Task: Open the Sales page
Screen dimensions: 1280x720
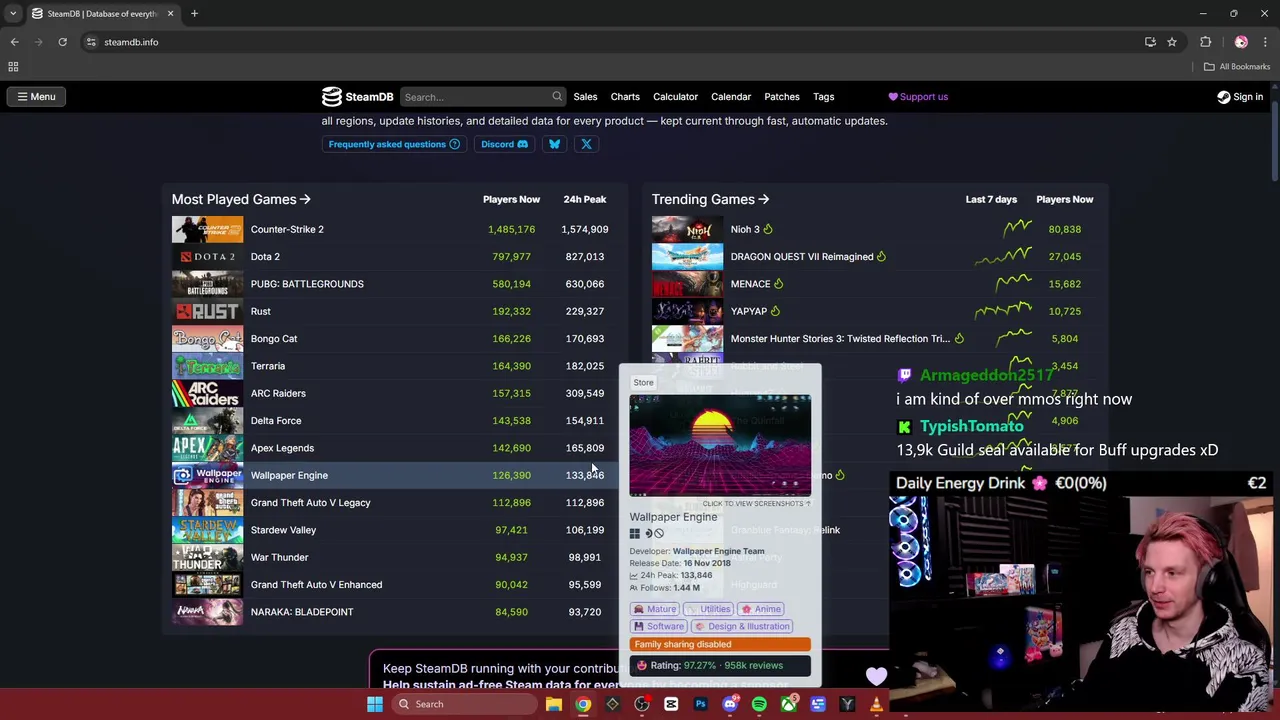Action: [585, 97]
